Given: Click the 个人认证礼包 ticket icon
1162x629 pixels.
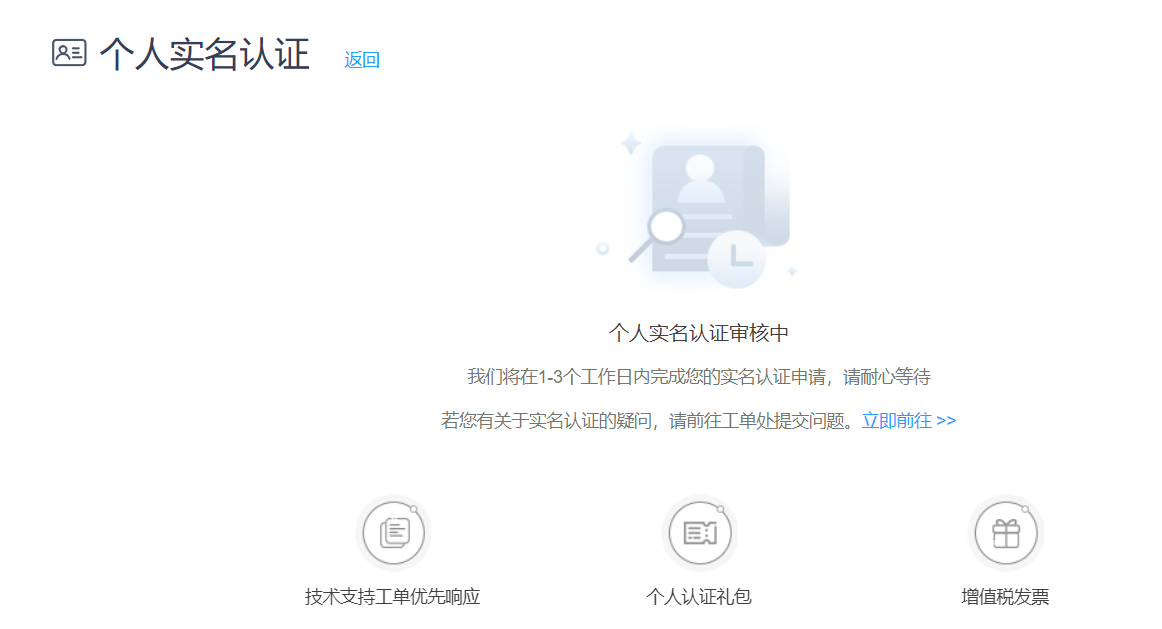Looking at the screenshot, I should 701,532.
